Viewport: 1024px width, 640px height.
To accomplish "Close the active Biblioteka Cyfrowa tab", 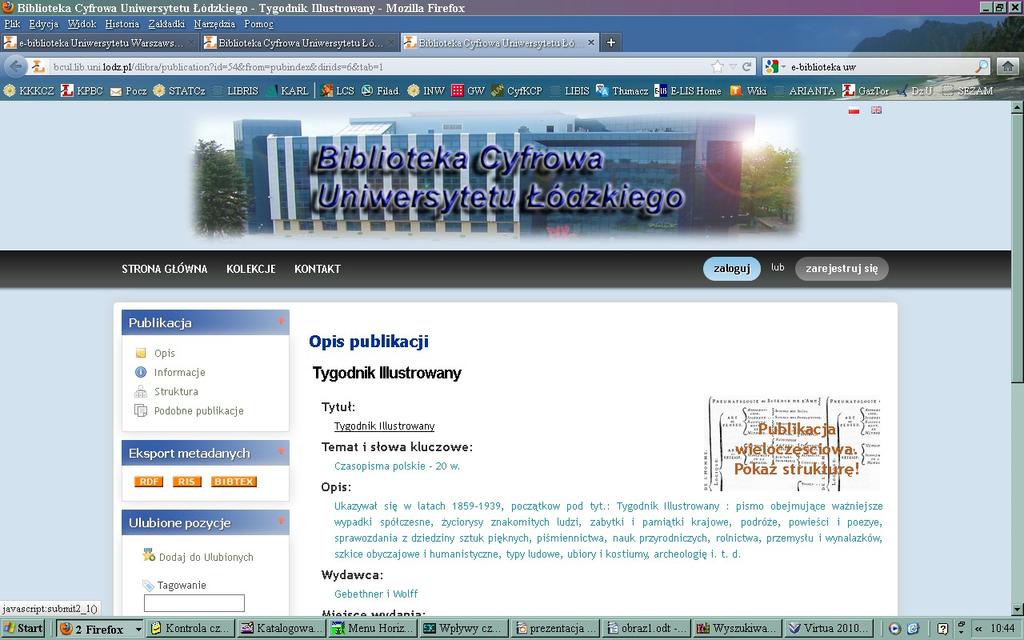I will (591, 42).
